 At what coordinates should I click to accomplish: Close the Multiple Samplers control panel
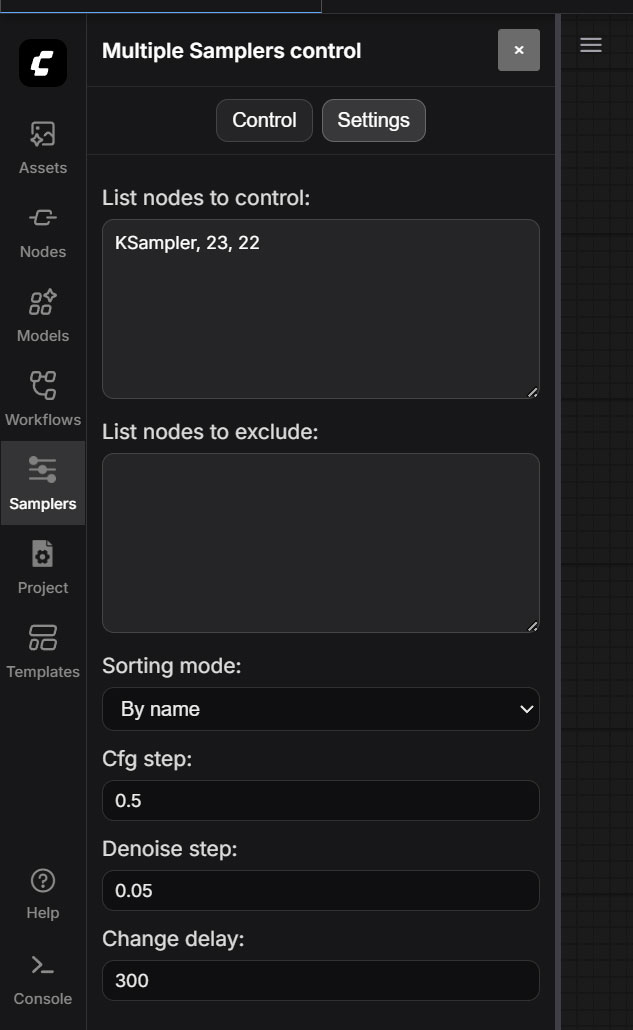(x=519, y=50)
